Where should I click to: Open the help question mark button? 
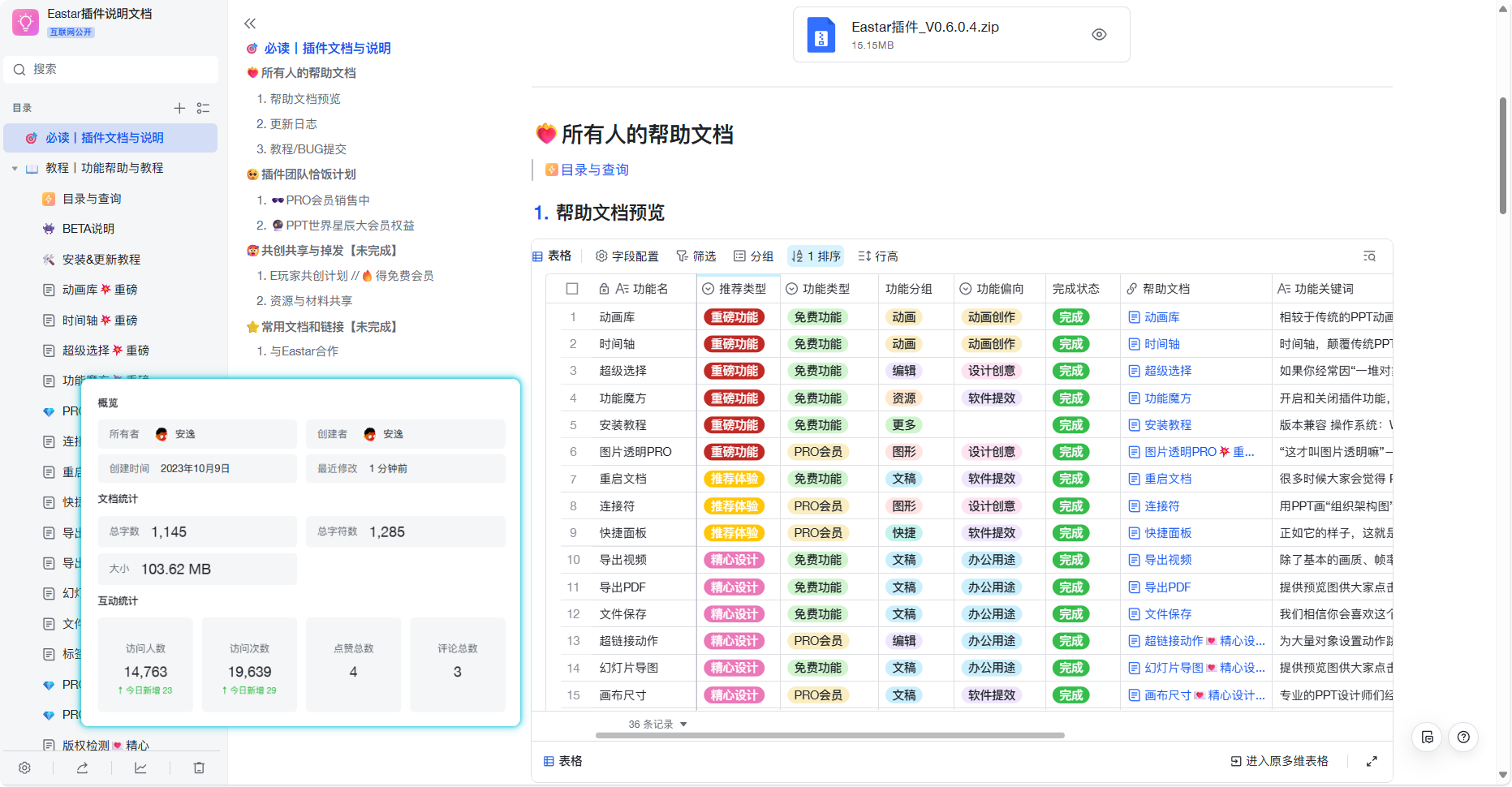(1463, 737)
